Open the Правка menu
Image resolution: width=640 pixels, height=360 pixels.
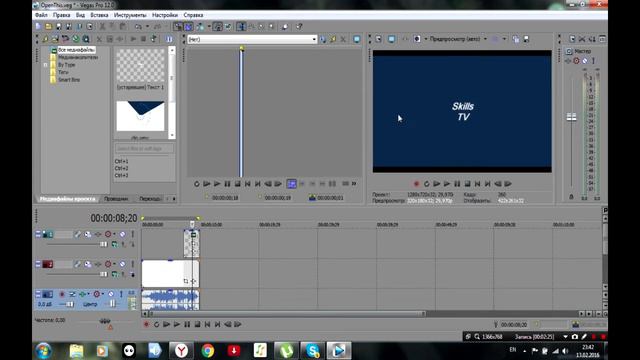61,15
